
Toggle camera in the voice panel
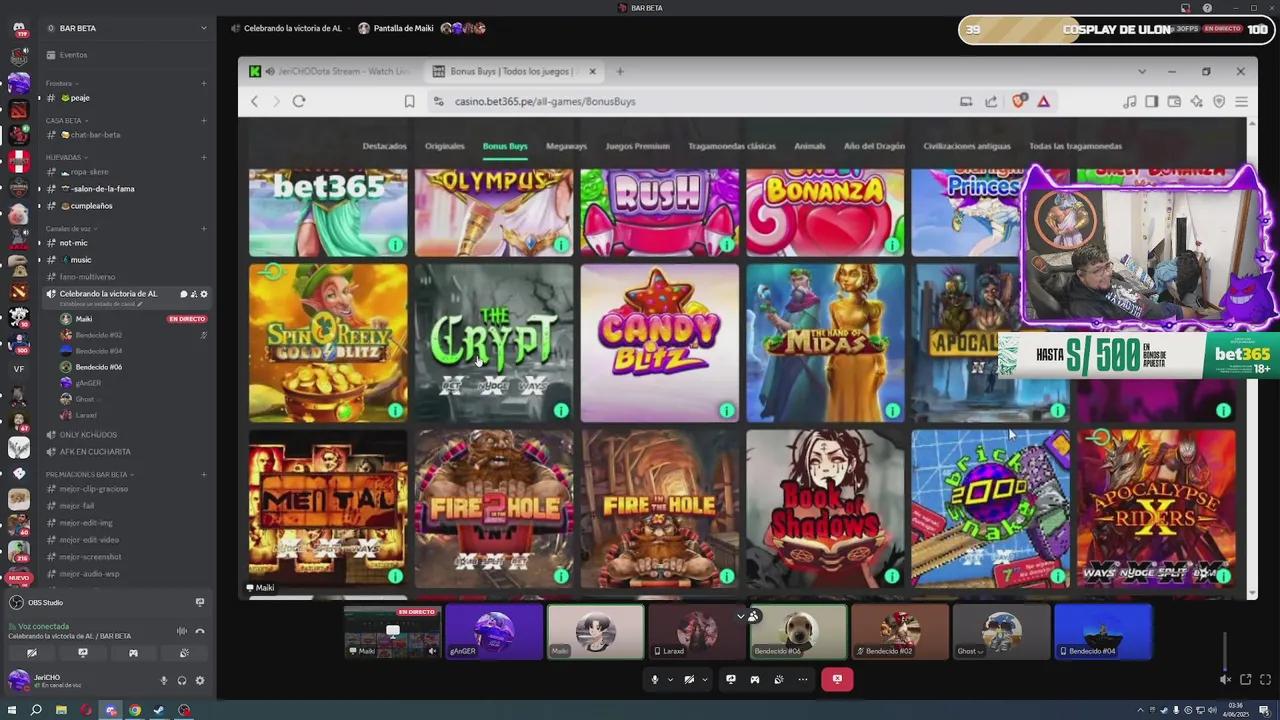pos(32,653)
